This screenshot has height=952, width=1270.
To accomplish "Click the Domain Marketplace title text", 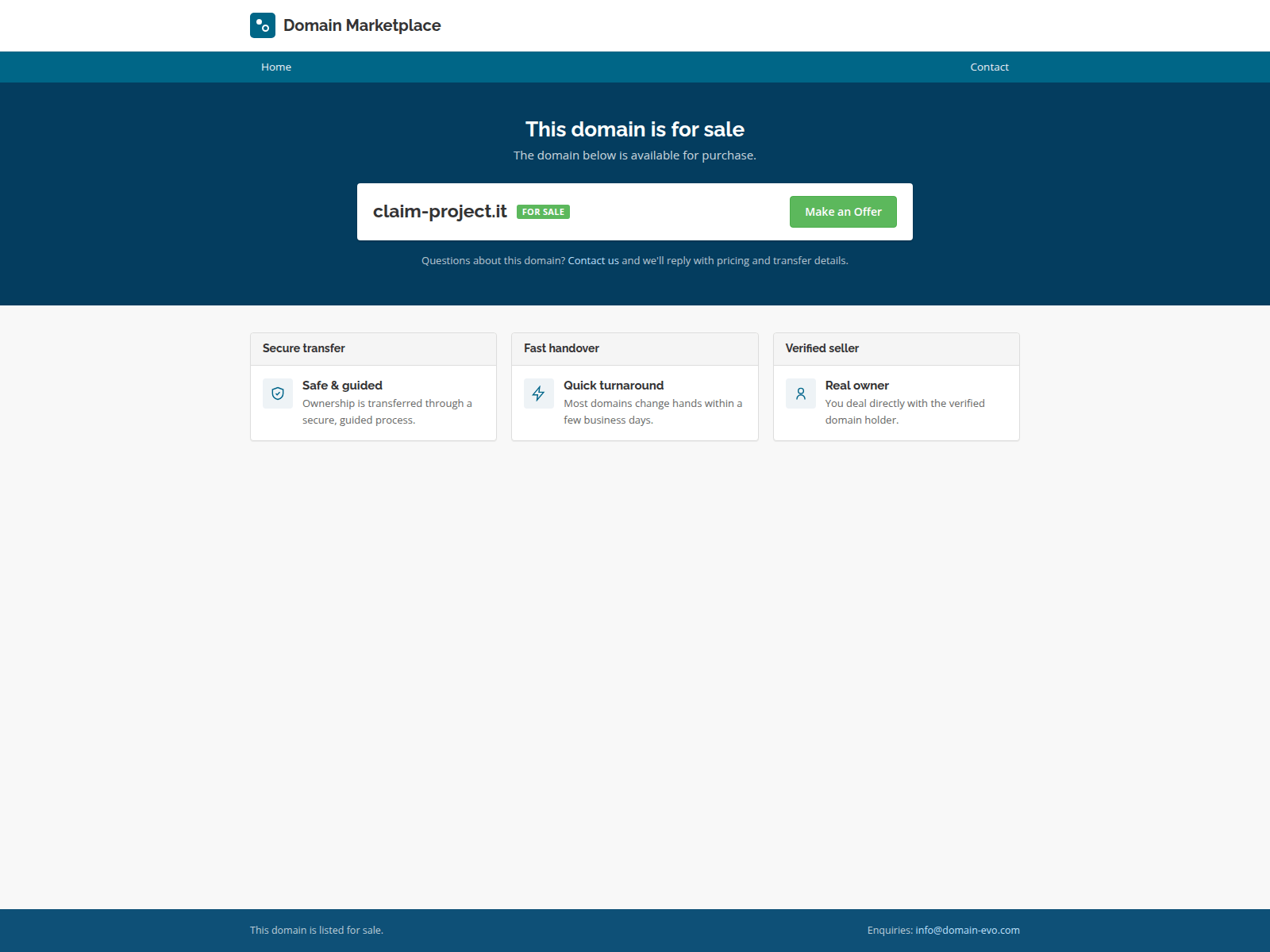I will (x=362, y=25).
